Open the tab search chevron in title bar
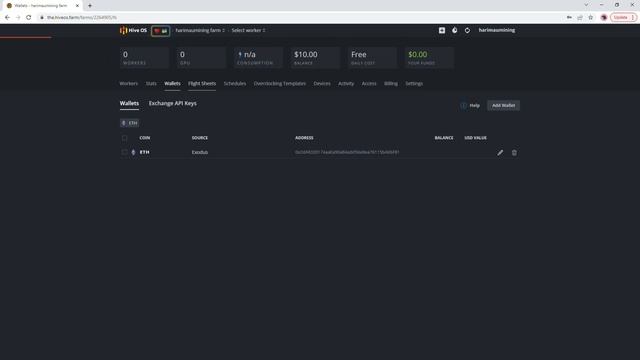Viewport: 640px width, 360px height. pos(586,5)
